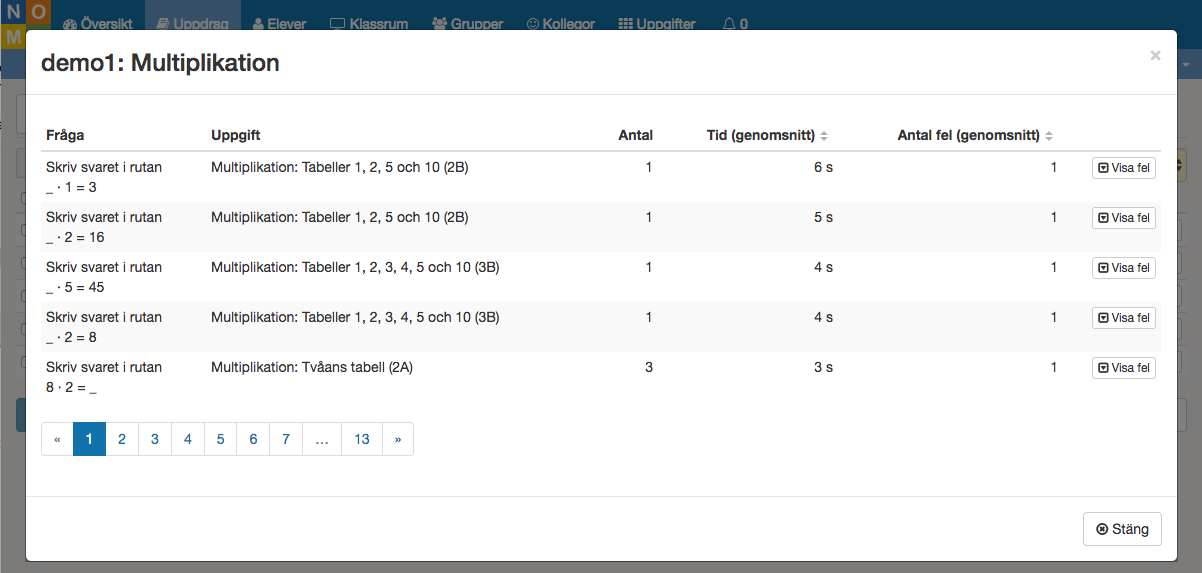
Task: Jump to last page 13
Action: pyautogui.click(x=362, y=439)
